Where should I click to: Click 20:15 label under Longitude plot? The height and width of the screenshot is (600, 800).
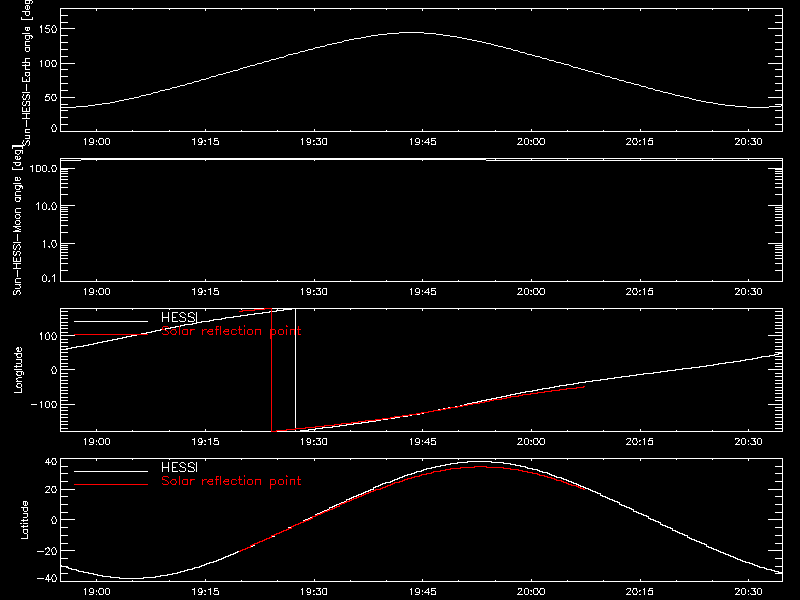click(x=640, y=442)
